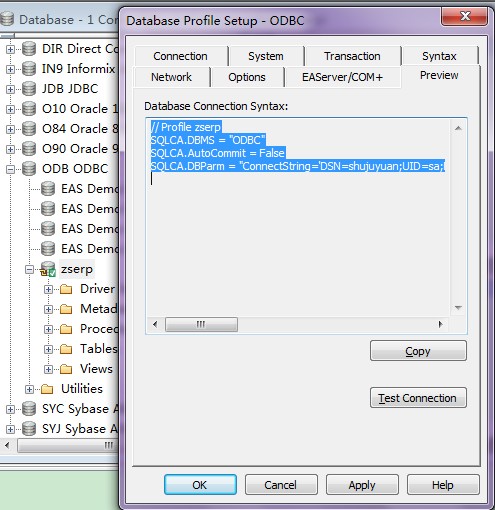Screen dimensions: 495x510
Task: Switch to the System tab
Action: (266, 56)
